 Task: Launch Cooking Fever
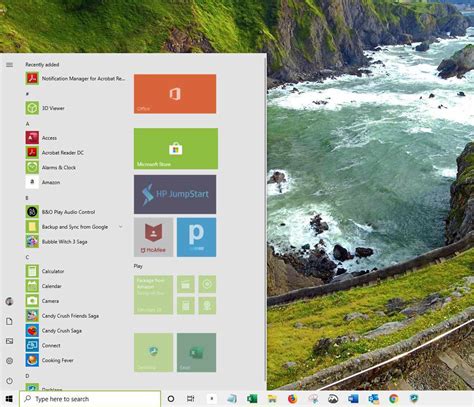tap(49, 360)
